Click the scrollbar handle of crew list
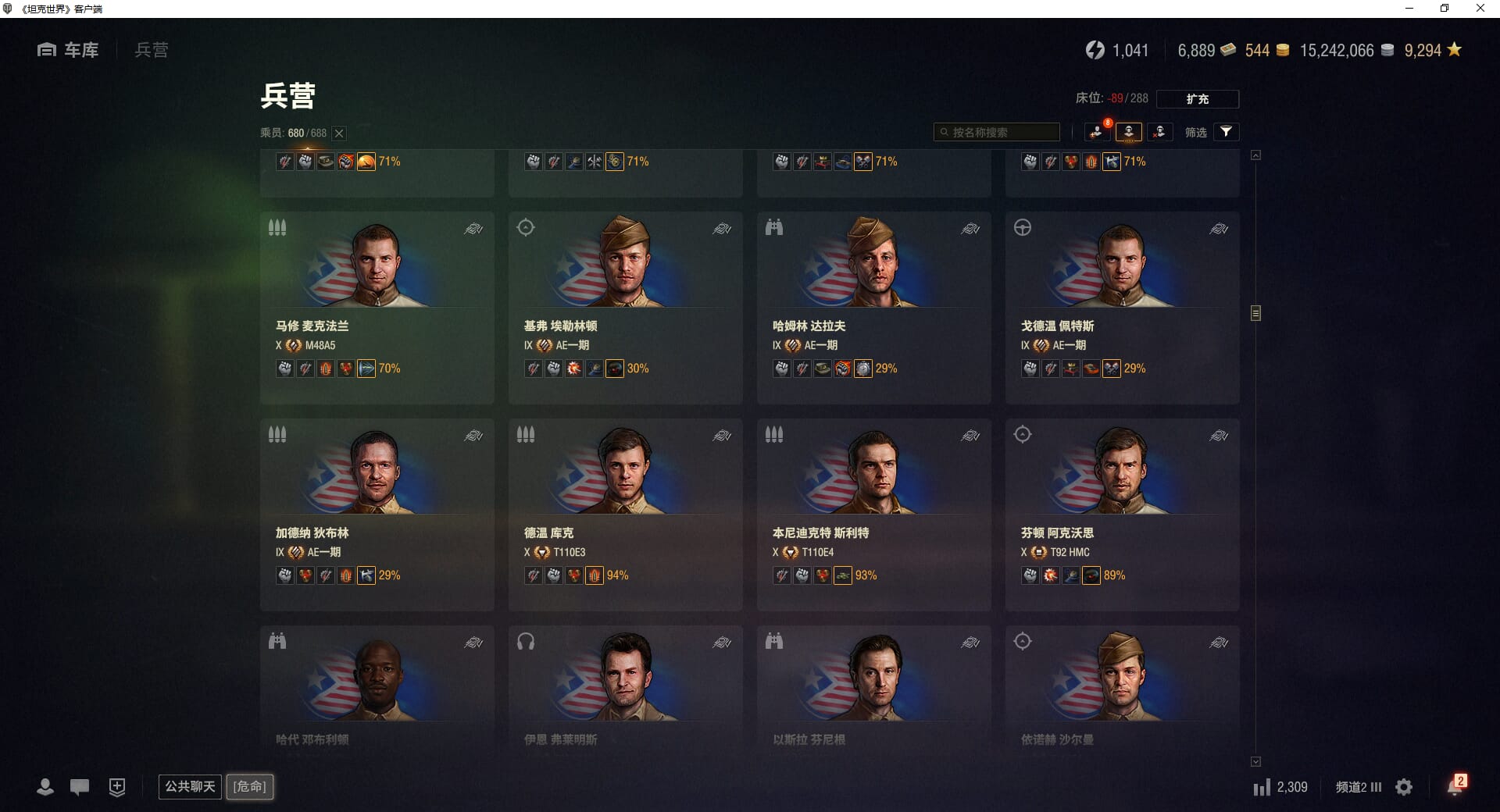Screen dimensions: 1500x812 click(x=1255, y=313)
